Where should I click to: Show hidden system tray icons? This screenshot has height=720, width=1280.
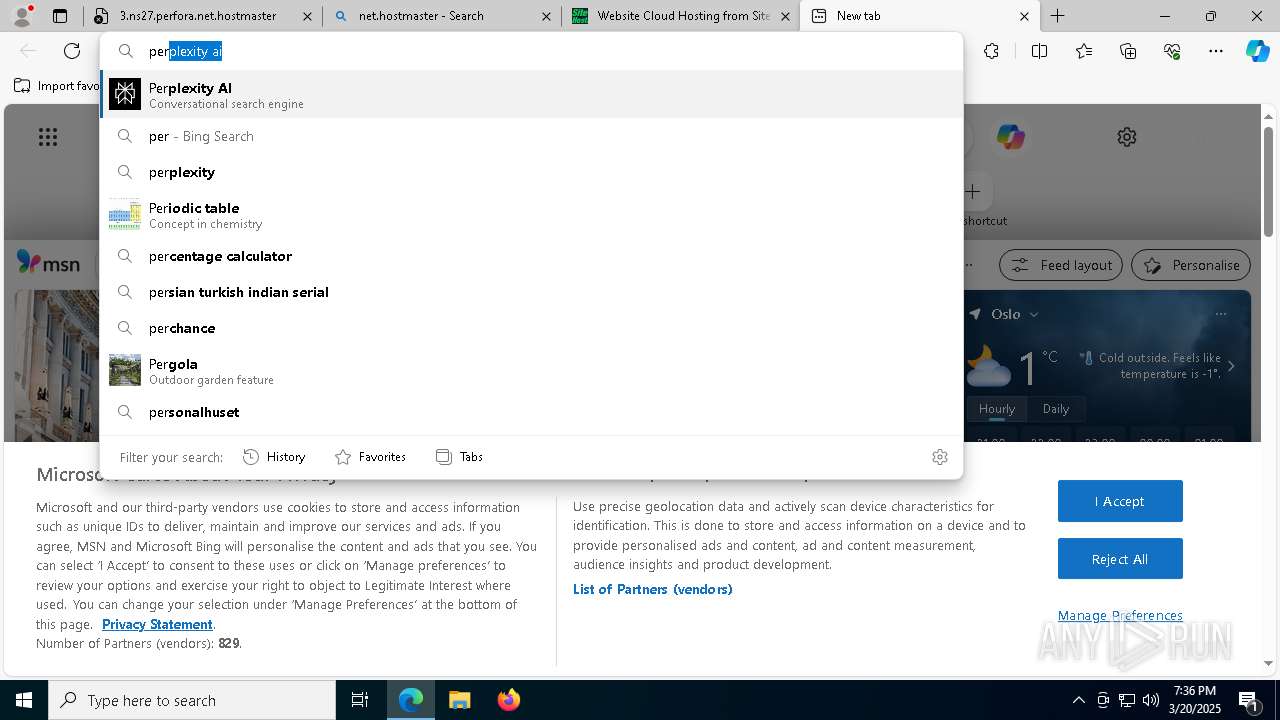pos(1078,700)
